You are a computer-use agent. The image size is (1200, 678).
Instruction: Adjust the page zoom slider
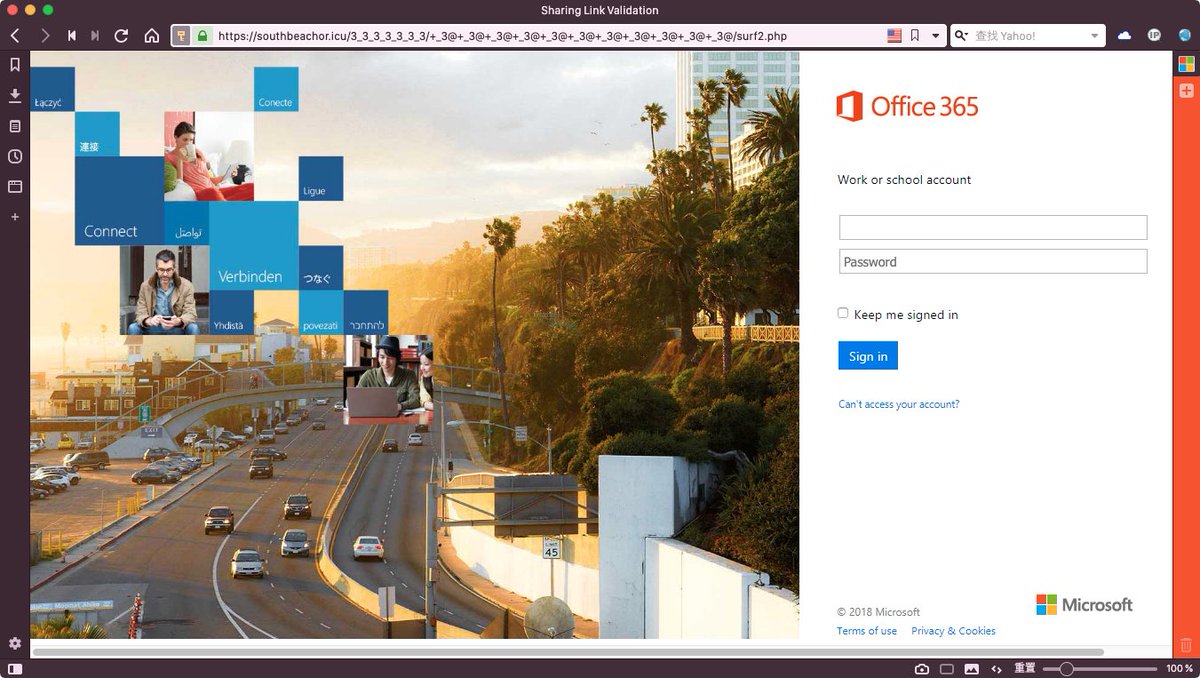pos(1100,668)
